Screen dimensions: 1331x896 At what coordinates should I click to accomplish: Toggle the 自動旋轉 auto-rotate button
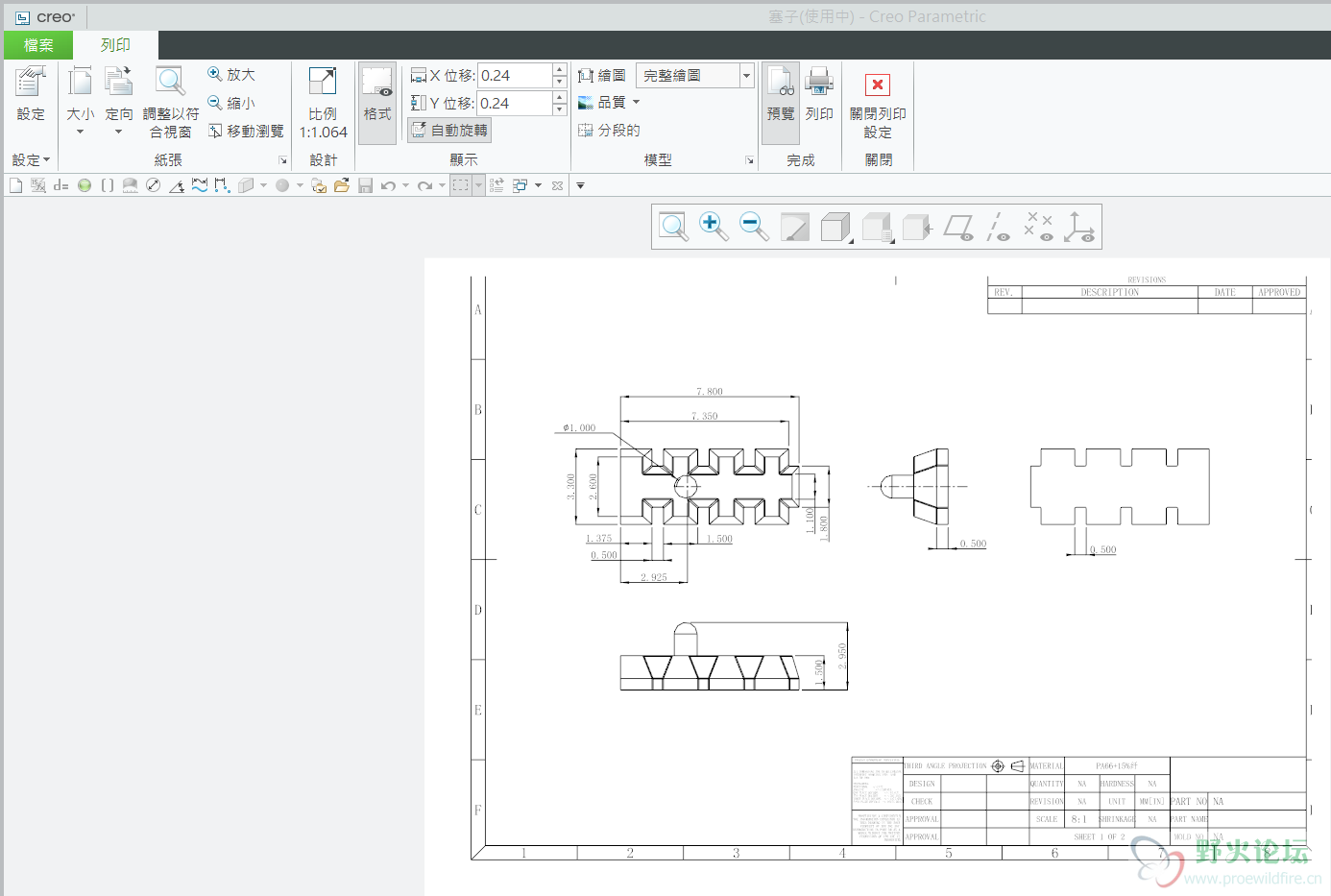point(449,130)
